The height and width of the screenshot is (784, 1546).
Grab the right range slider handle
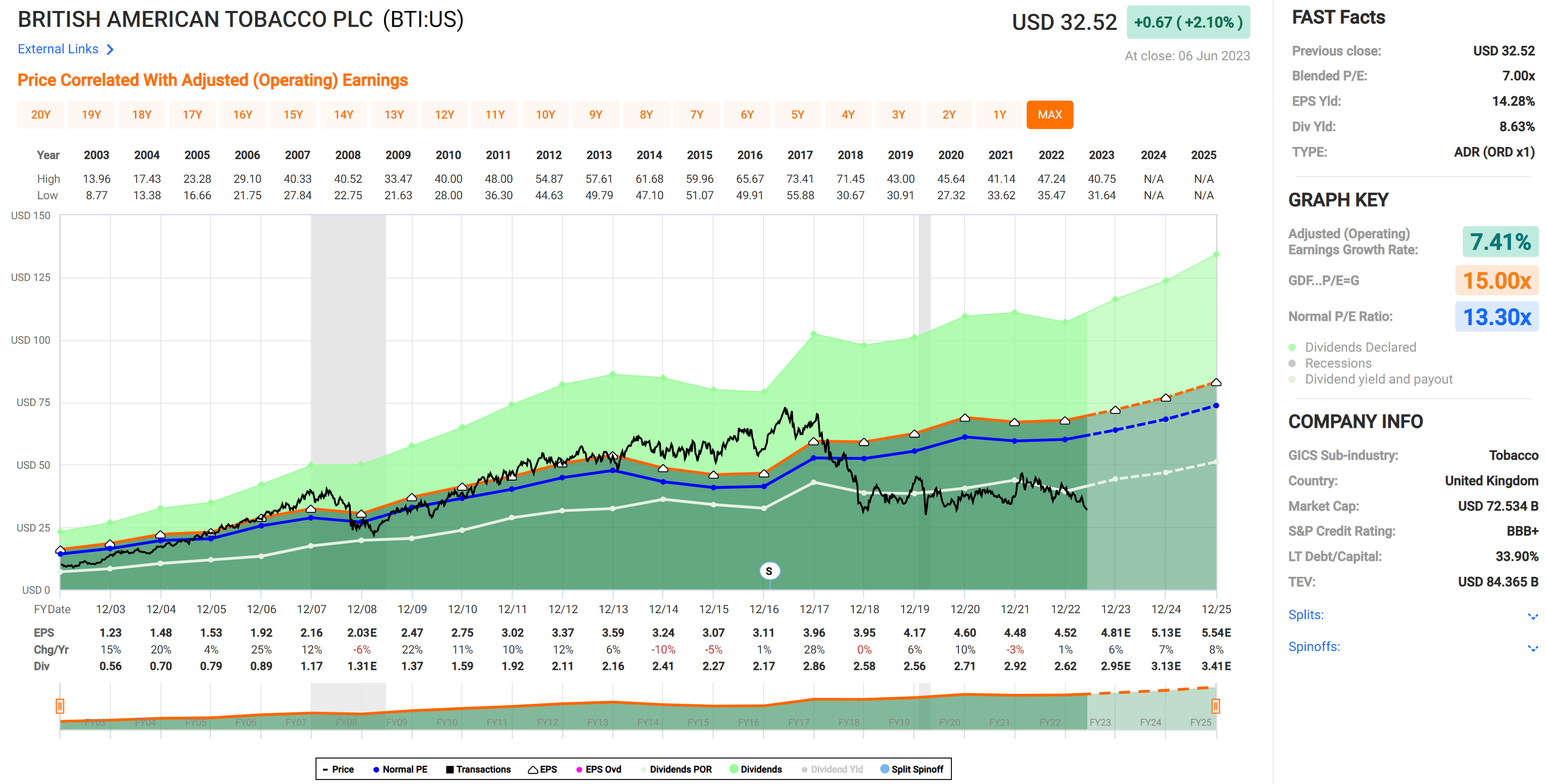(x=1215, y=706)
